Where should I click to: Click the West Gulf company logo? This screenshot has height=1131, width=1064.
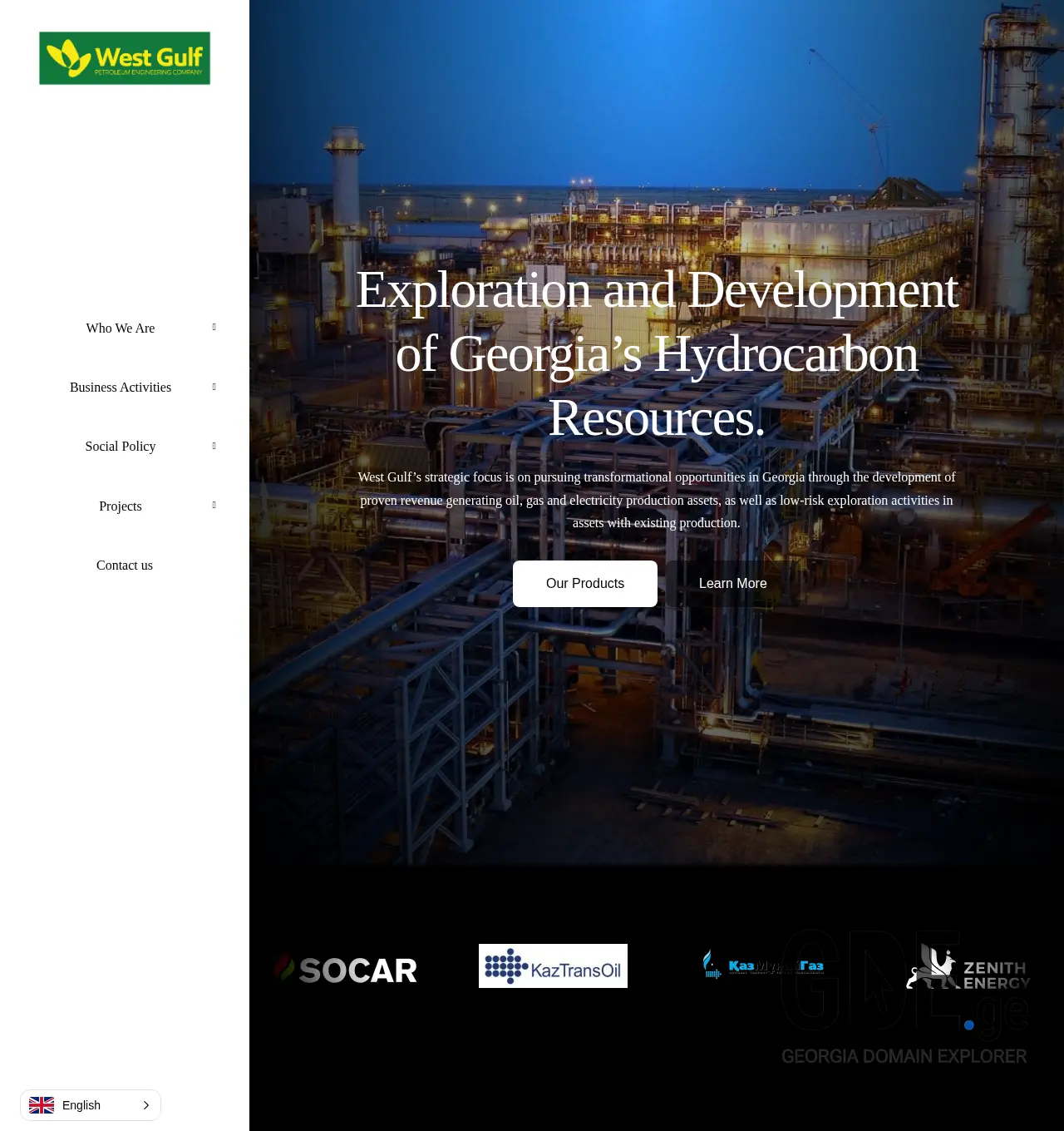pyautogui.click(x=125, y=58)
